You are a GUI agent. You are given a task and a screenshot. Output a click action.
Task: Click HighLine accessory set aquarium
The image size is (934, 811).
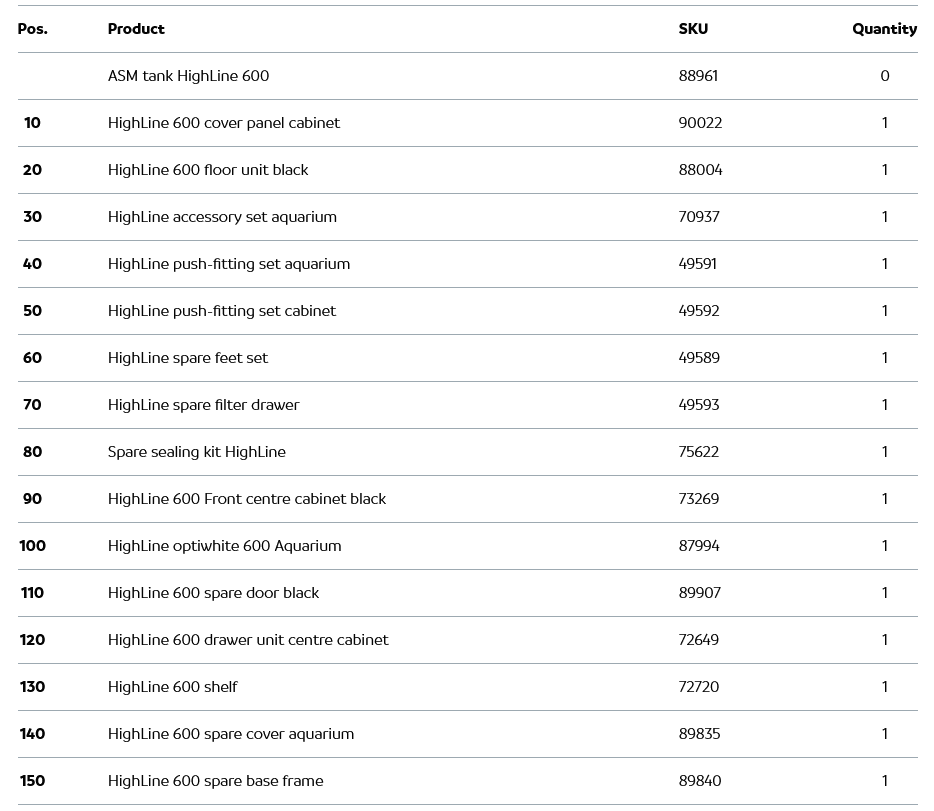click(x=222, y=217)
